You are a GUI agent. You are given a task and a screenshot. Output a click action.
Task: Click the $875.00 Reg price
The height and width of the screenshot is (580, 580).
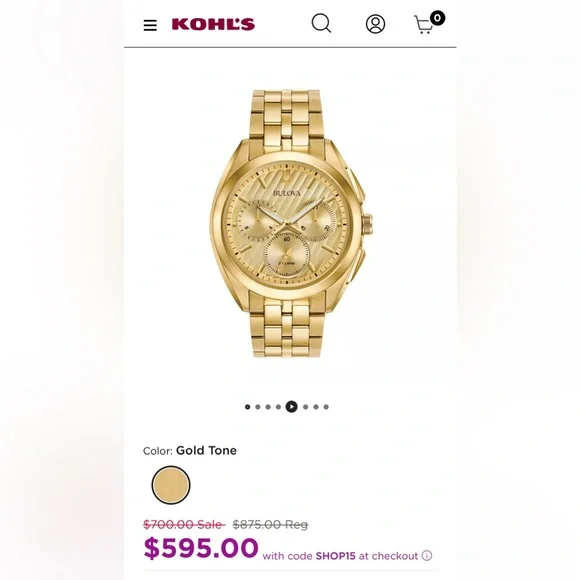tap(270, 524)
